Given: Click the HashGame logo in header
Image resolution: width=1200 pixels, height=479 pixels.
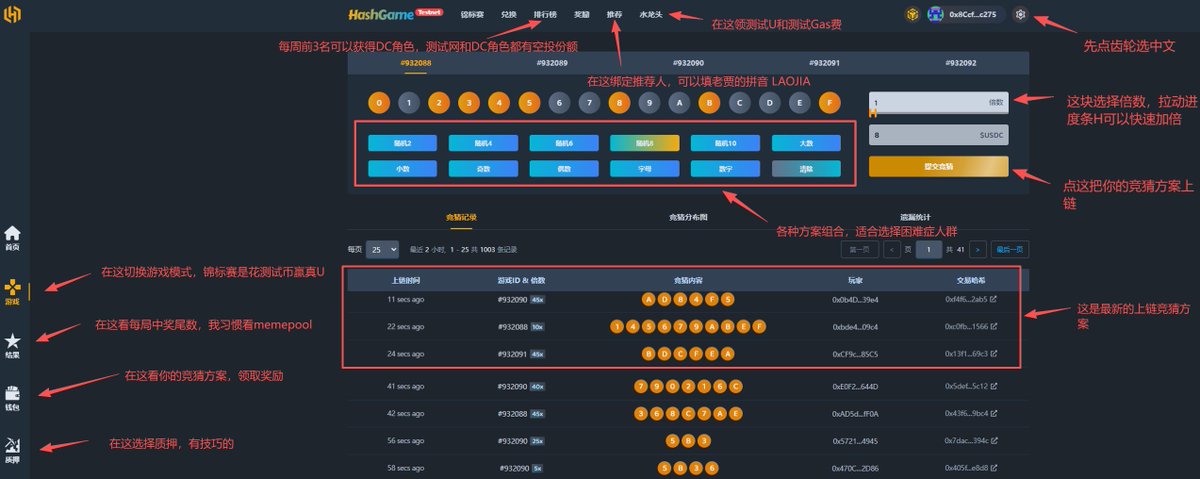Looking at the screenshot, I should point(382,14).
